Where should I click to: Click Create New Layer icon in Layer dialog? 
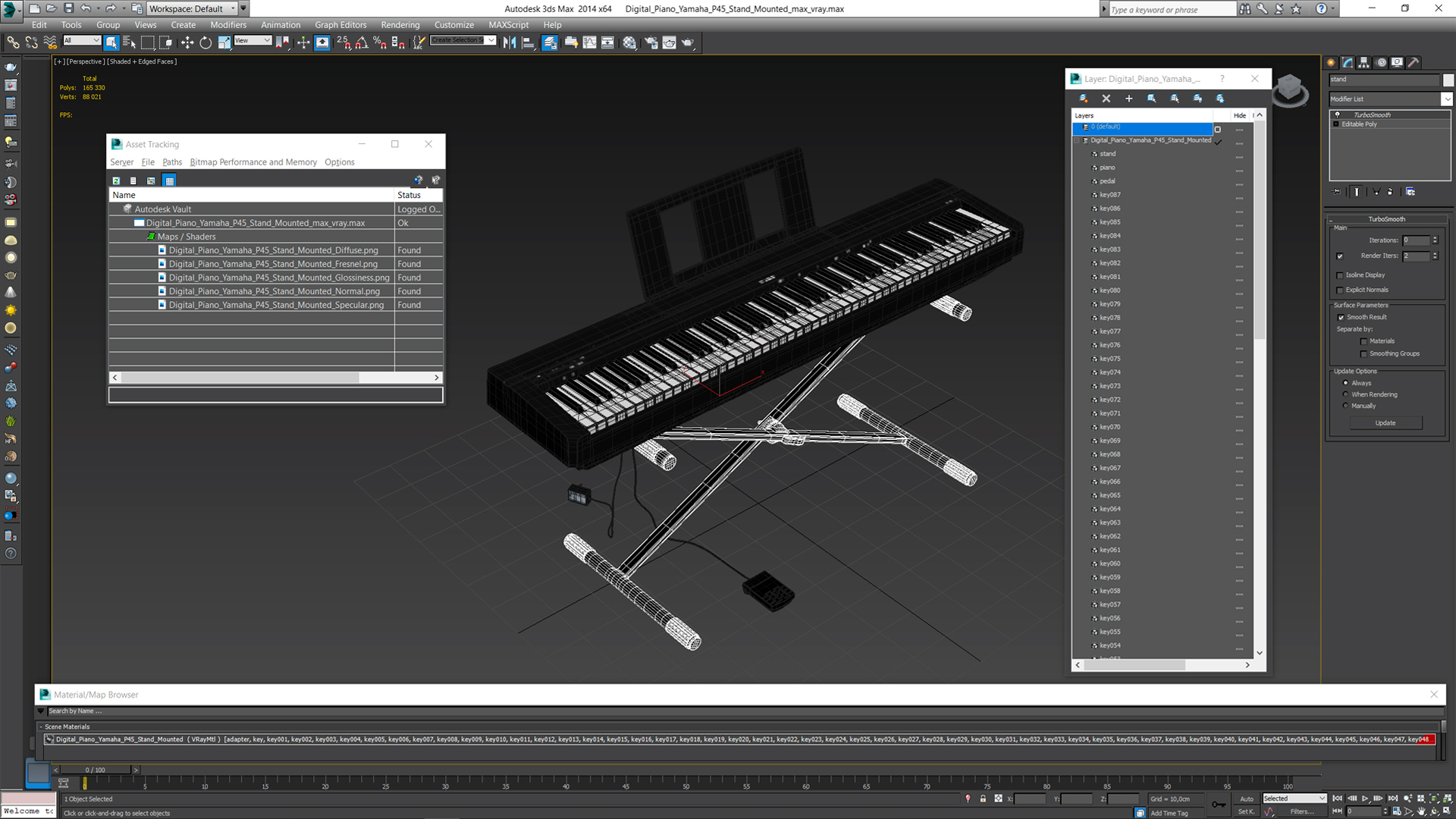[1083, 99]
